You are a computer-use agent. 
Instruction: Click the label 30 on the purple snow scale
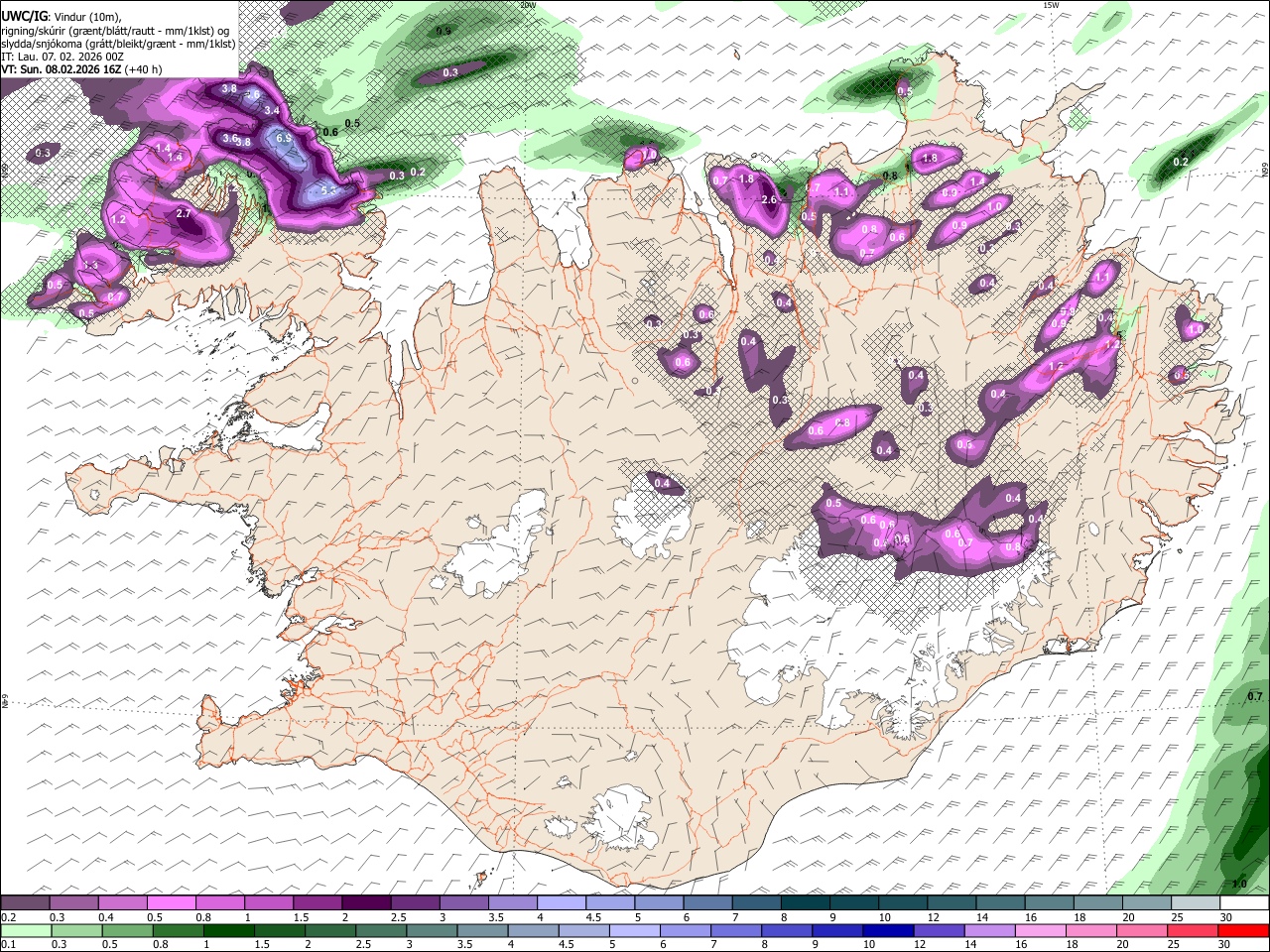point(1225,917)
